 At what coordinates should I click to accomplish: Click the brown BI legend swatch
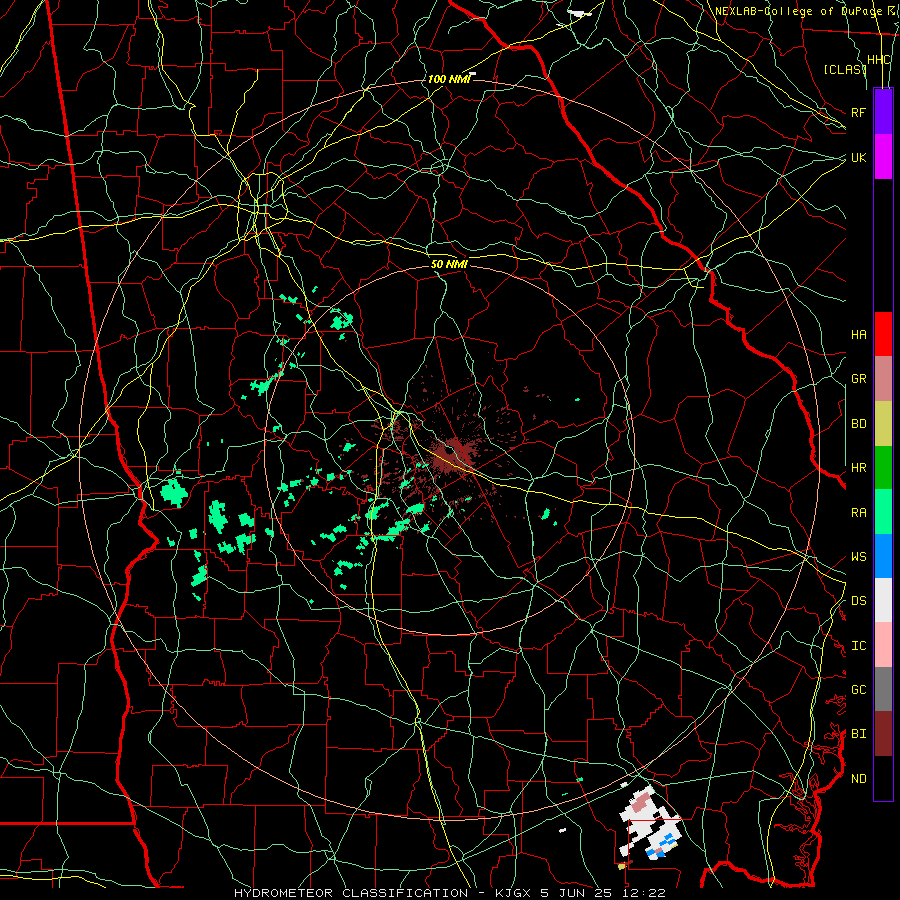tap(883, 734)
